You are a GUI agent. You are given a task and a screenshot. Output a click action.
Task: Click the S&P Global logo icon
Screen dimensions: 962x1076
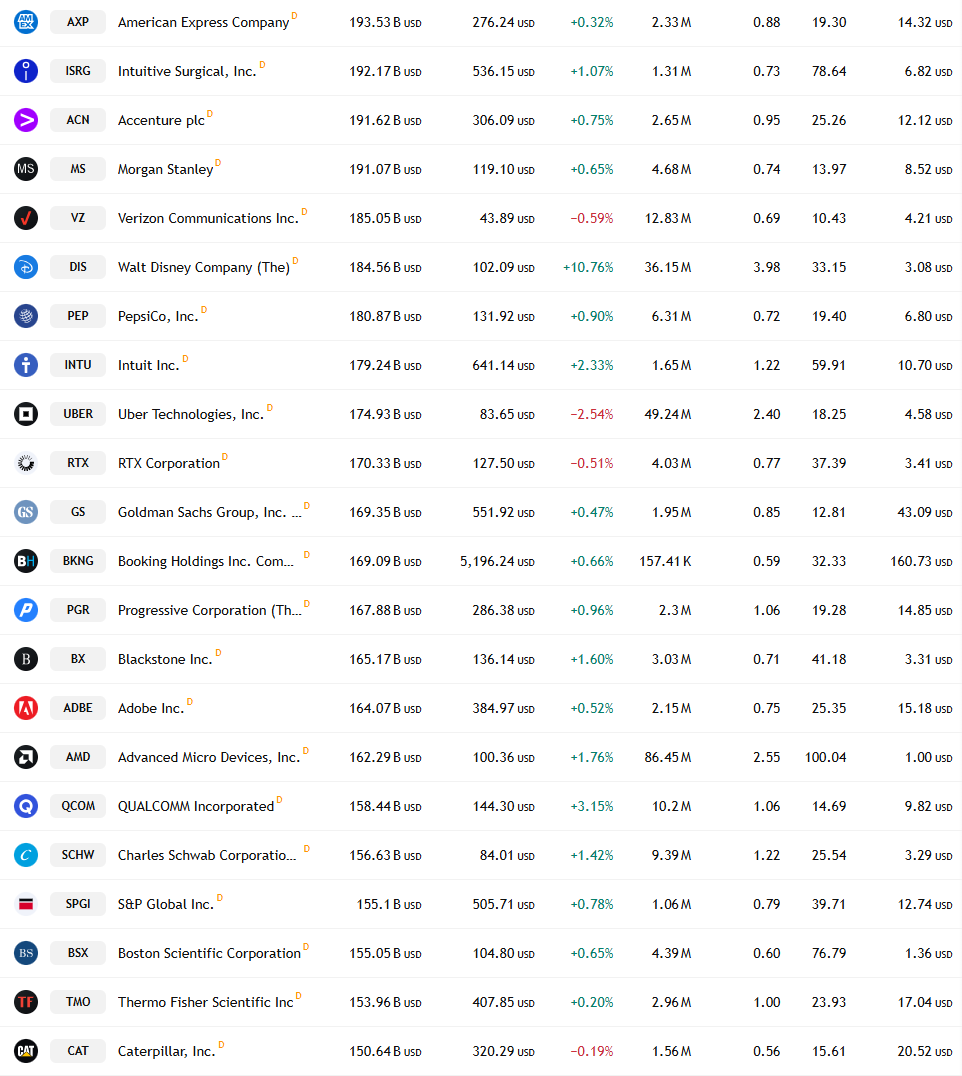tap(26, 904)
